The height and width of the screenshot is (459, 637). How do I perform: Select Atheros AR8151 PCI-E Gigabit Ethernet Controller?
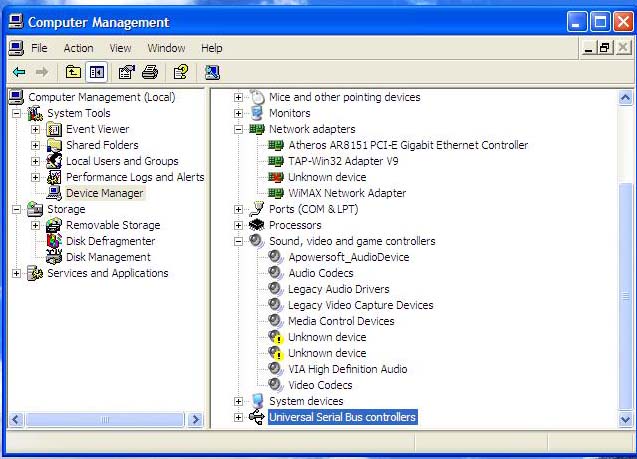pos(408,145)
